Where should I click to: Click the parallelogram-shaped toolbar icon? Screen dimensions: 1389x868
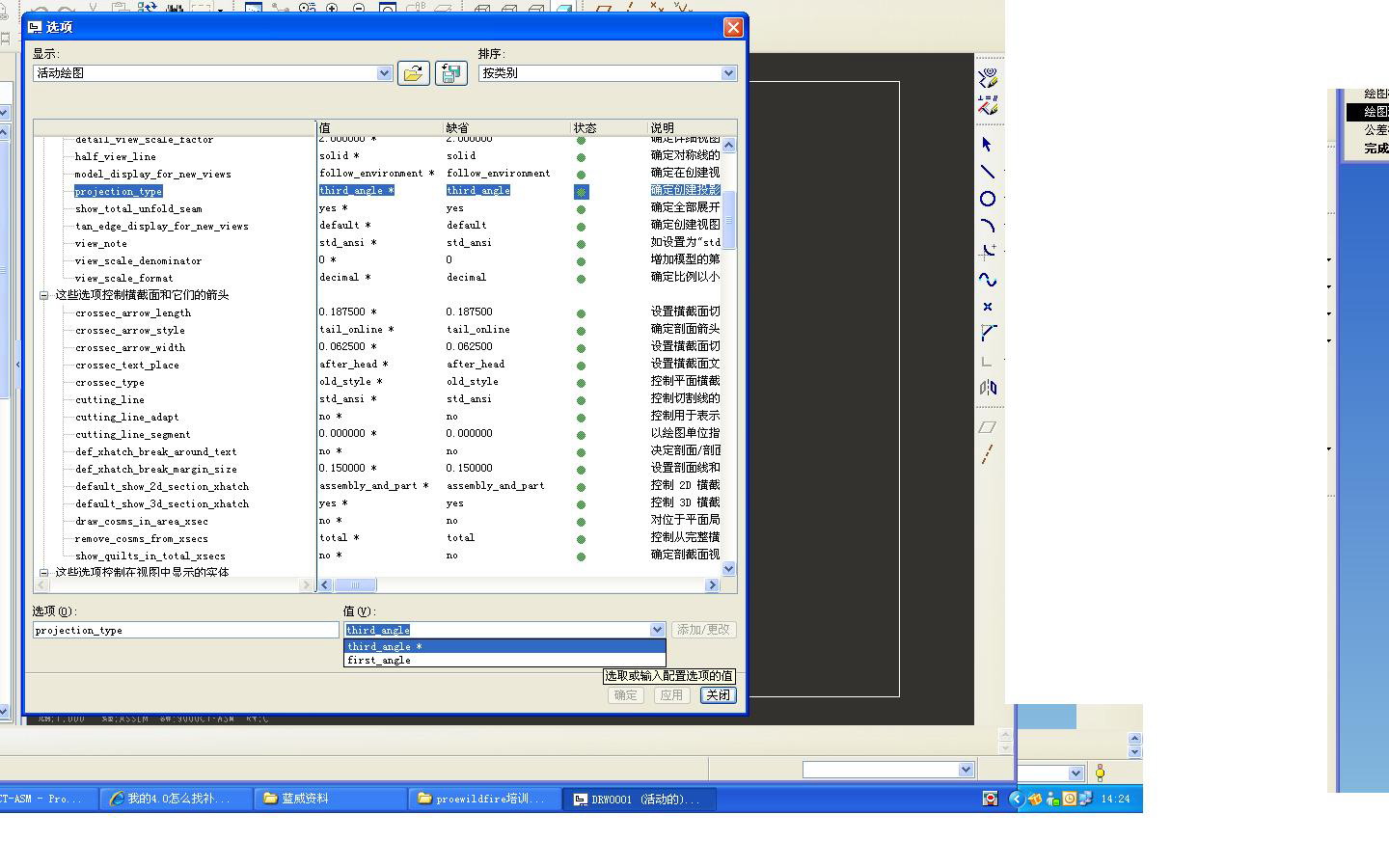click(x=987, y=427)
